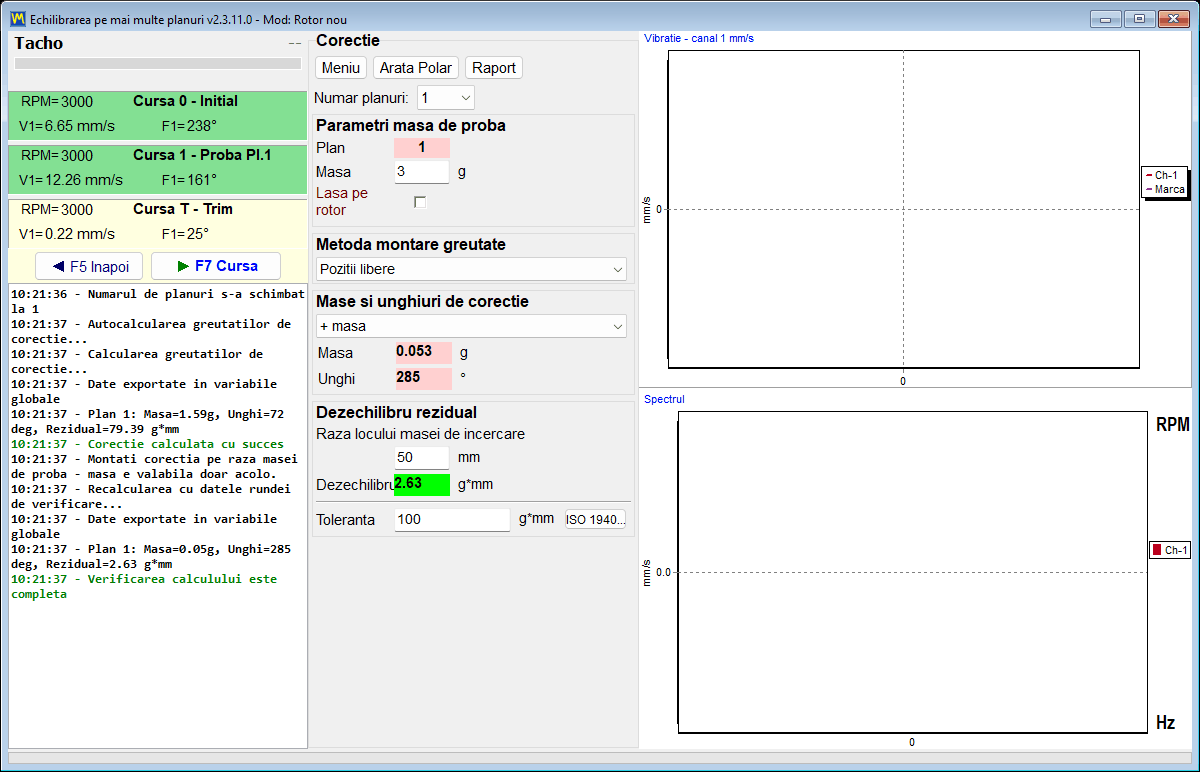Select the Plan field in trial mass parameters

(x=422, y=147)
